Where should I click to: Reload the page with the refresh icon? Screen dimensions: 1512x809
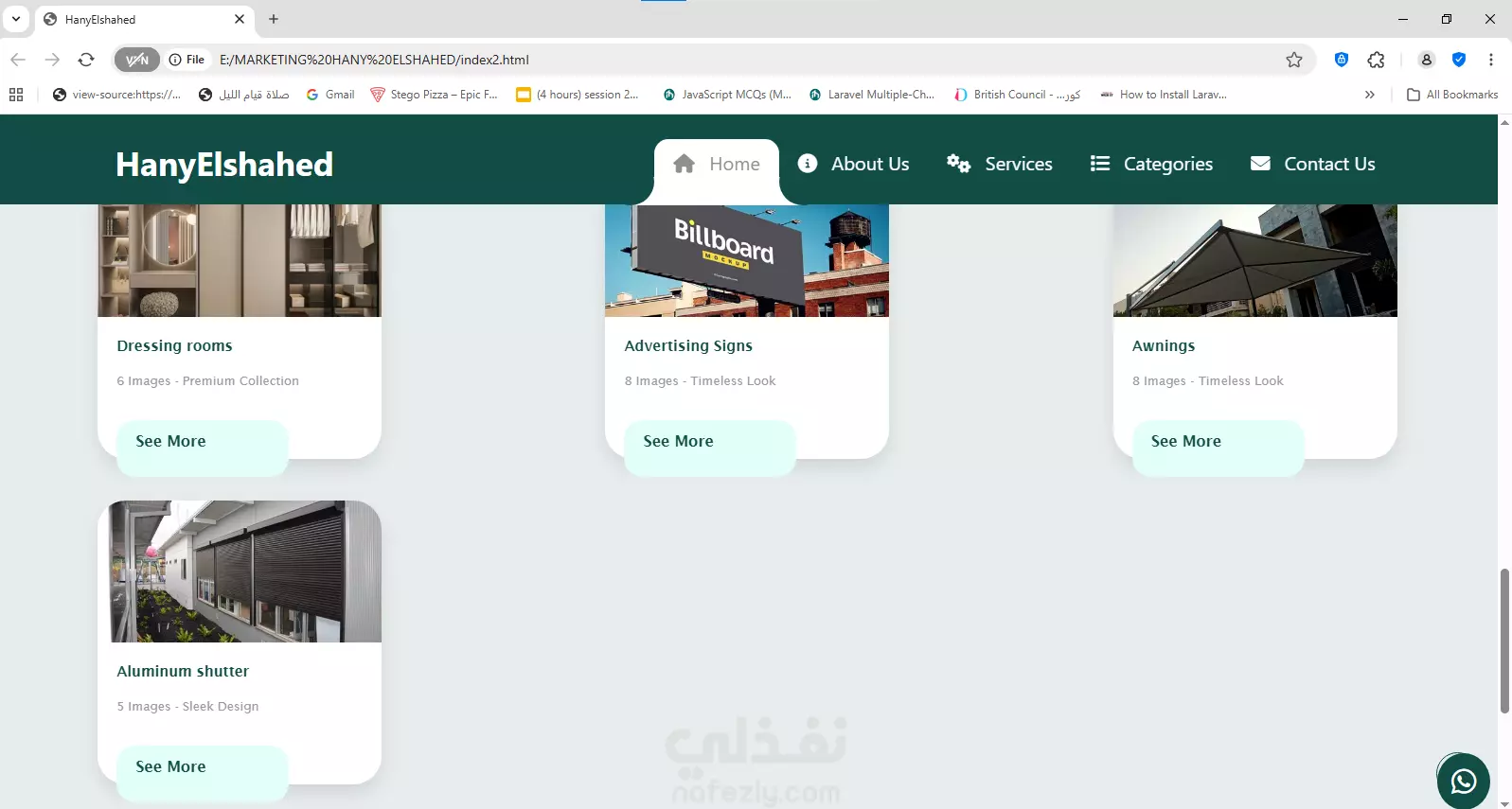(86, 60)
